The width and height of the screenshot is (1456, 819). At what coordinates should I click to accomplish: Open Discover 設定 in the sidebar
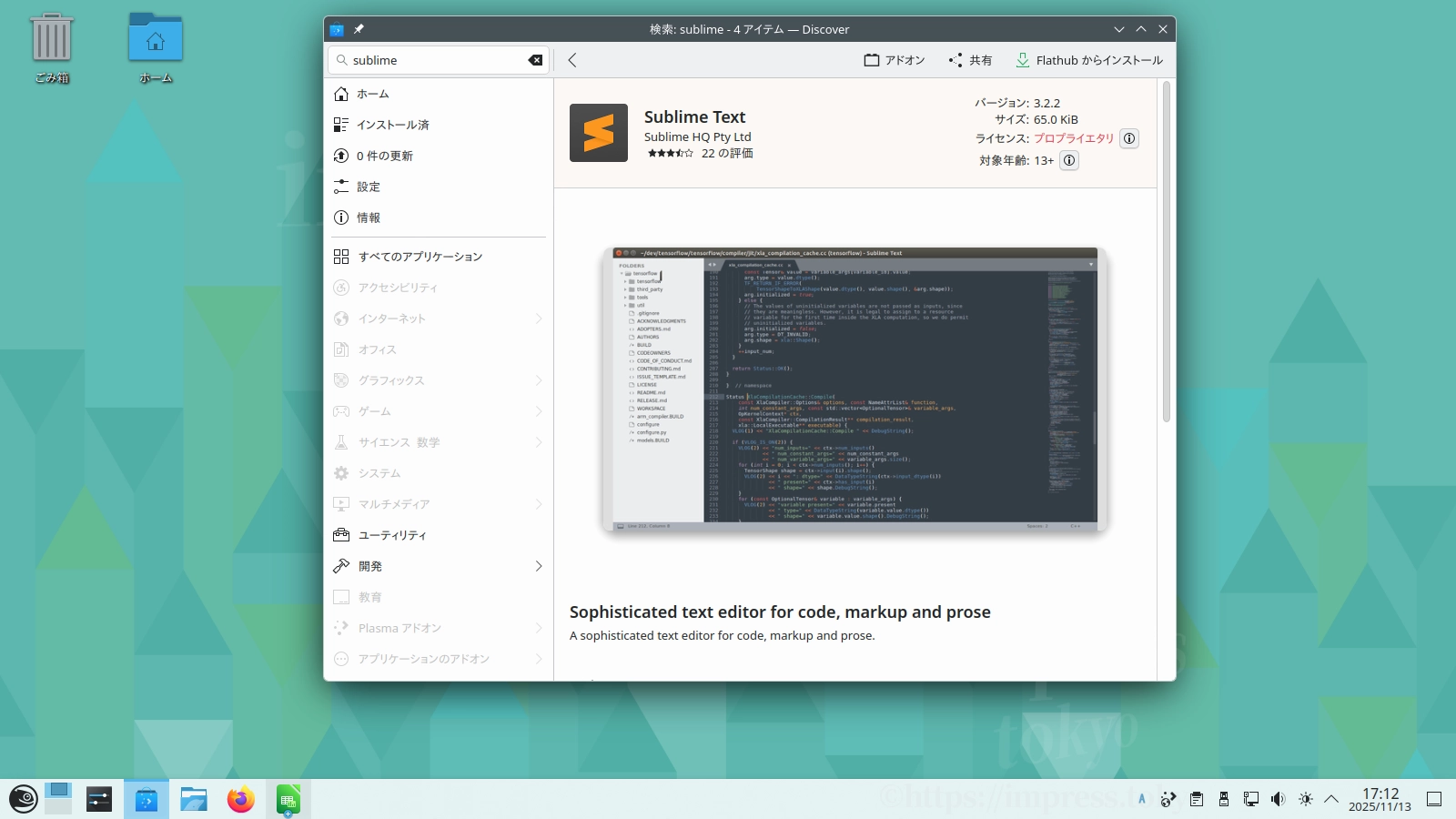pos(439,187)
